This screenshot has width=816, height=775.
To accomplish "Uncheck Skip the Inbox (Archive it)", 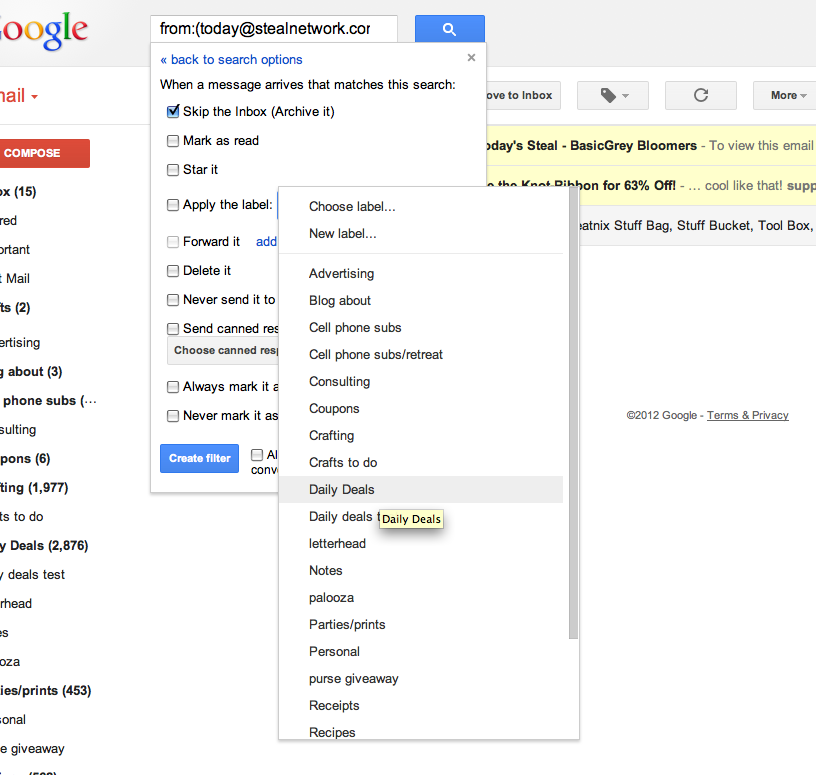I will [x=173, y=111].
